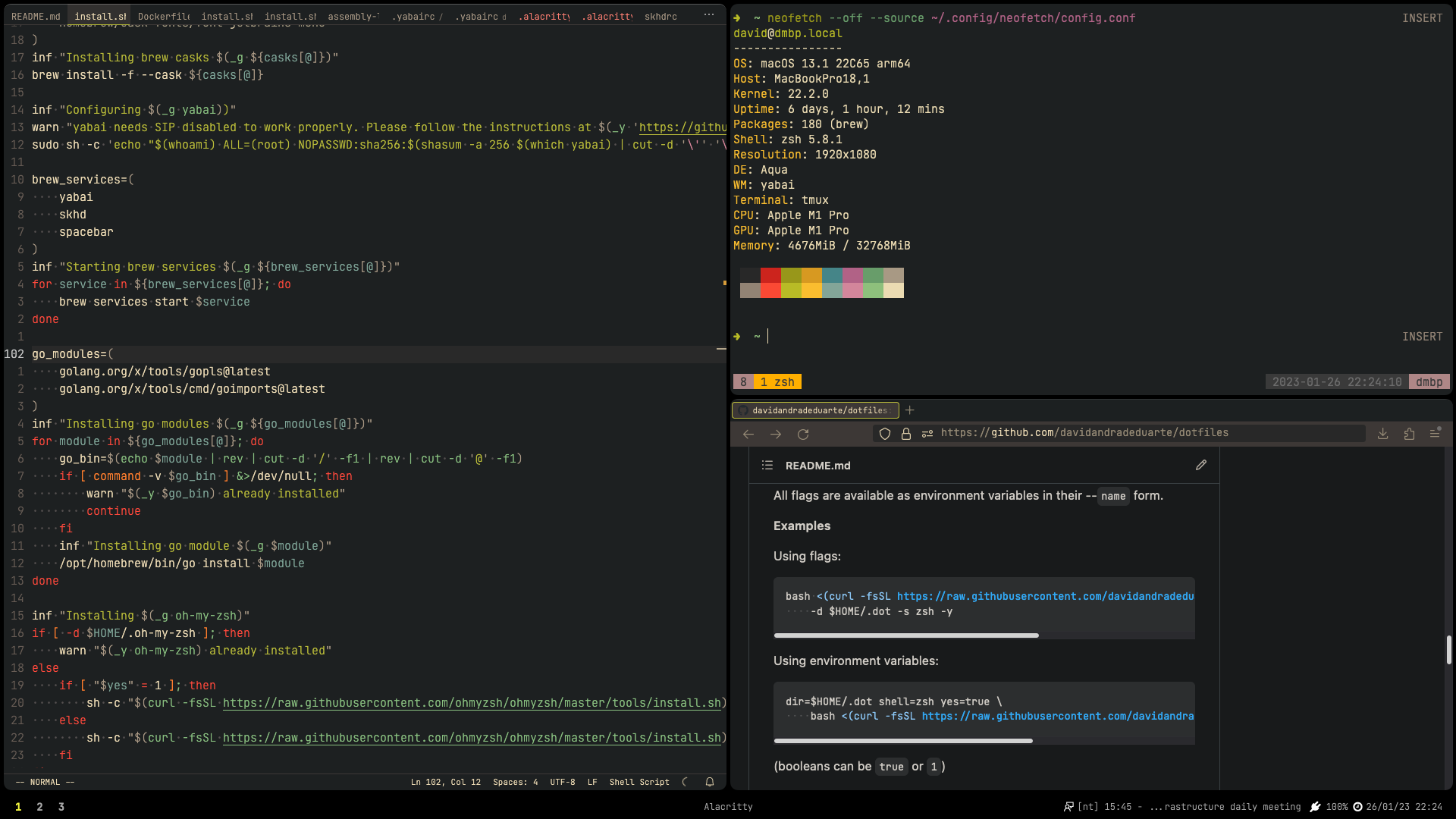Click the browser address bar URL
1456x819 pixels.
[x=1084, y=433]
